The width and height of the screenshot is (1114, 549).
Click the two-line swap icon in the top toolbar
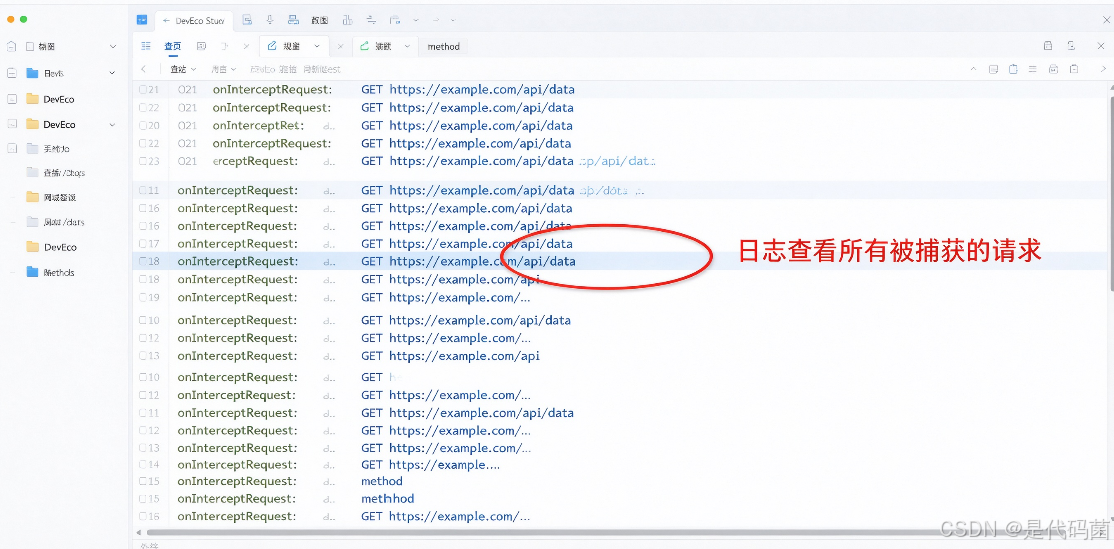tap(372, 20)
